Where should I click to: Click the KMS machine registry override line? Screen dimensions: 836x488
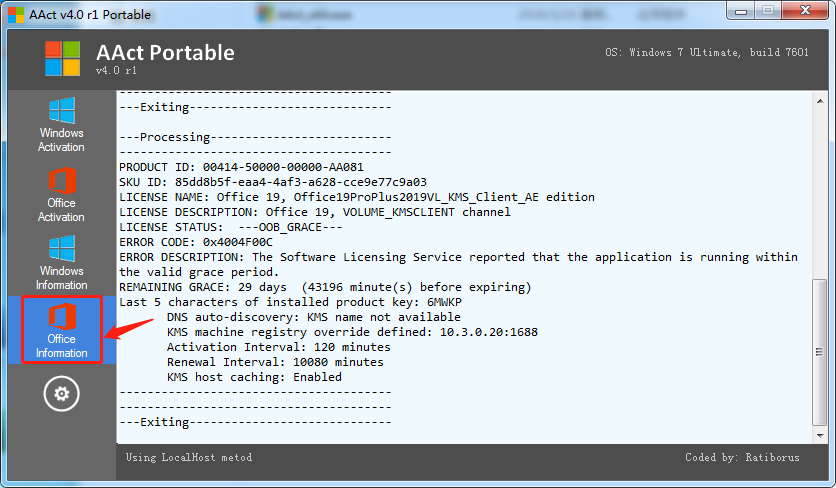(352, 332)
